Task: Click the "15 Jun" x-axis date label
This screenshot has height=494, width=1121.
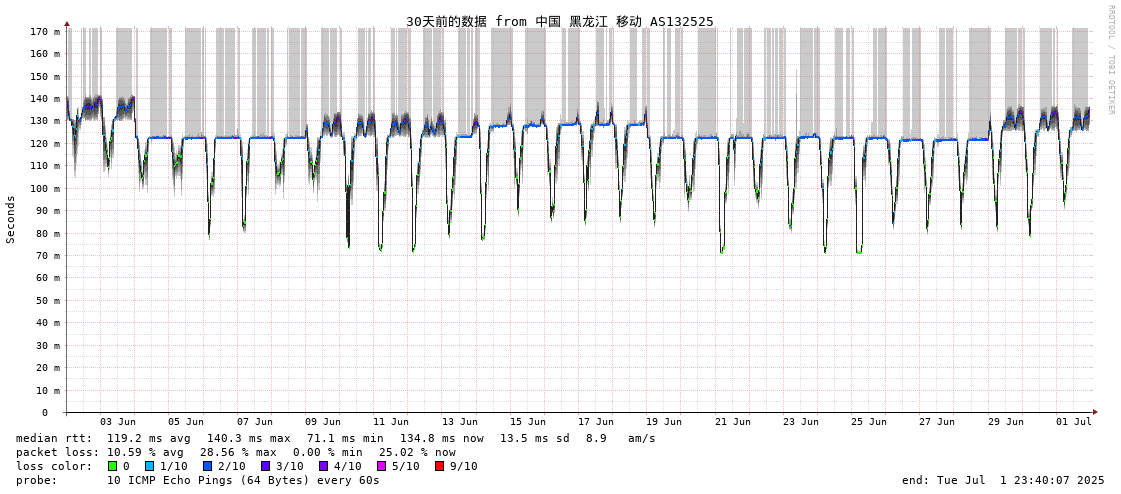Action: click(x=528, y=422)
